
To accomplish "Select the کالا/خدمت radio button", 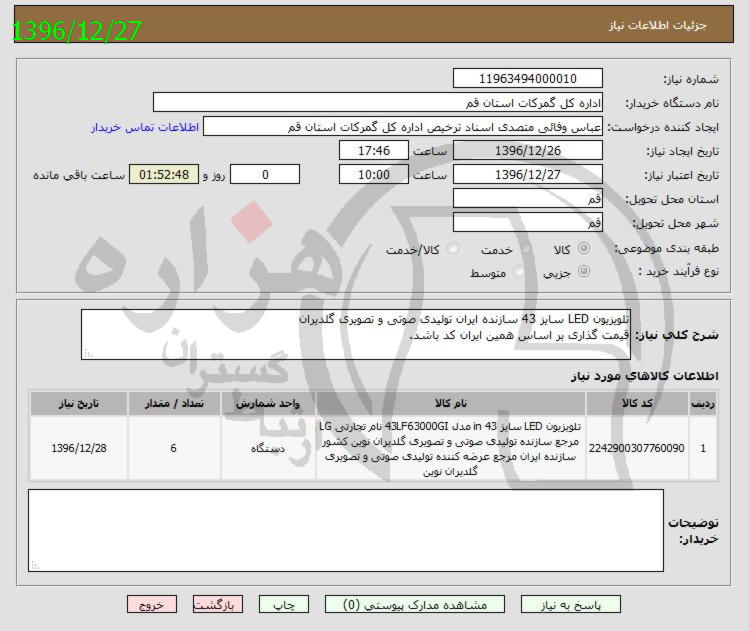I will coord(453,248).
